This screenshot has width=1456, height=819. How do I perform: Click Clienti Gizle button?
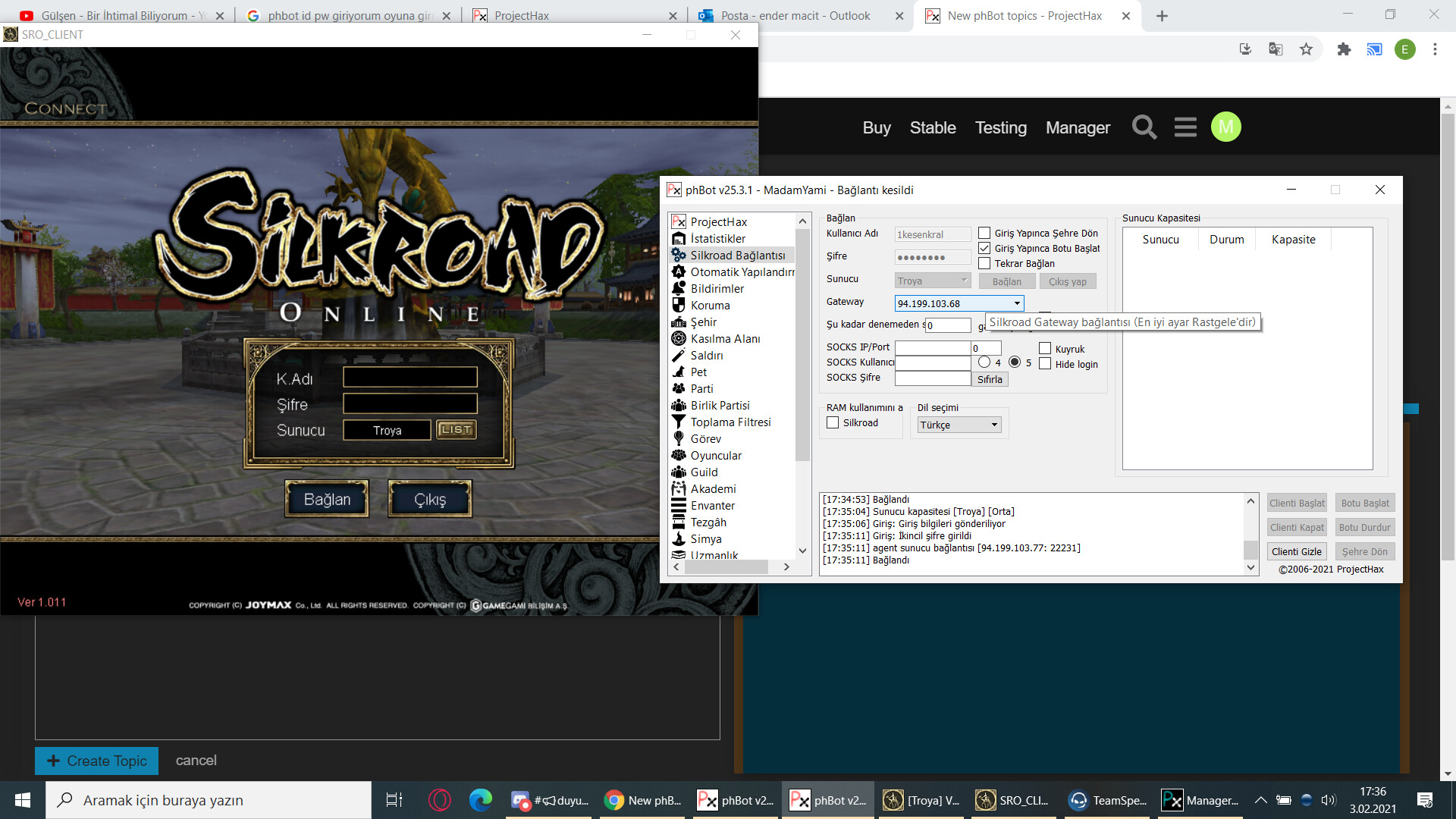1296,551
